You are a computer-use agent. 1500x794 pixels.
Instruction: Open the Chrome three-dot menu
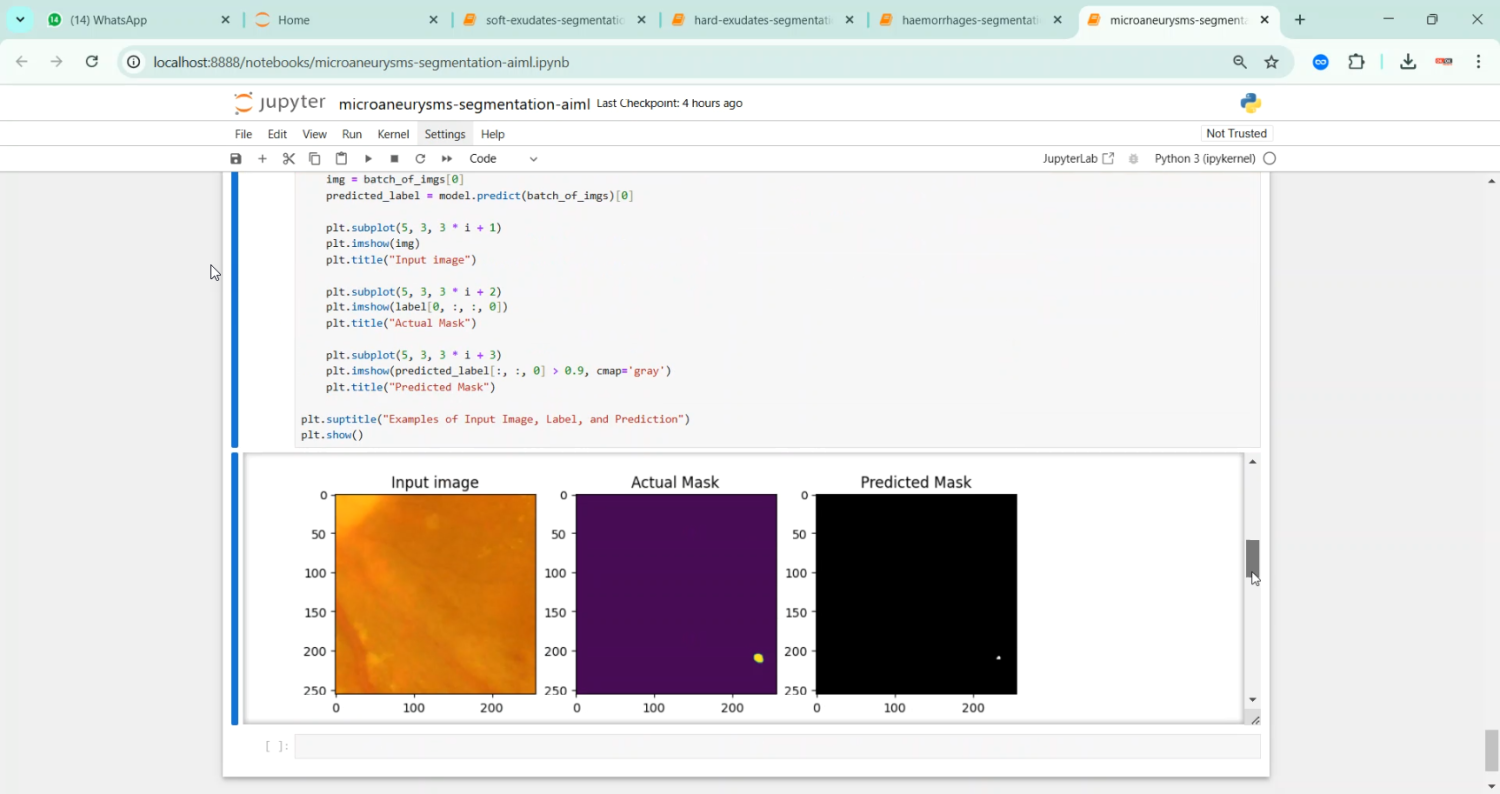pos(1478,62)
